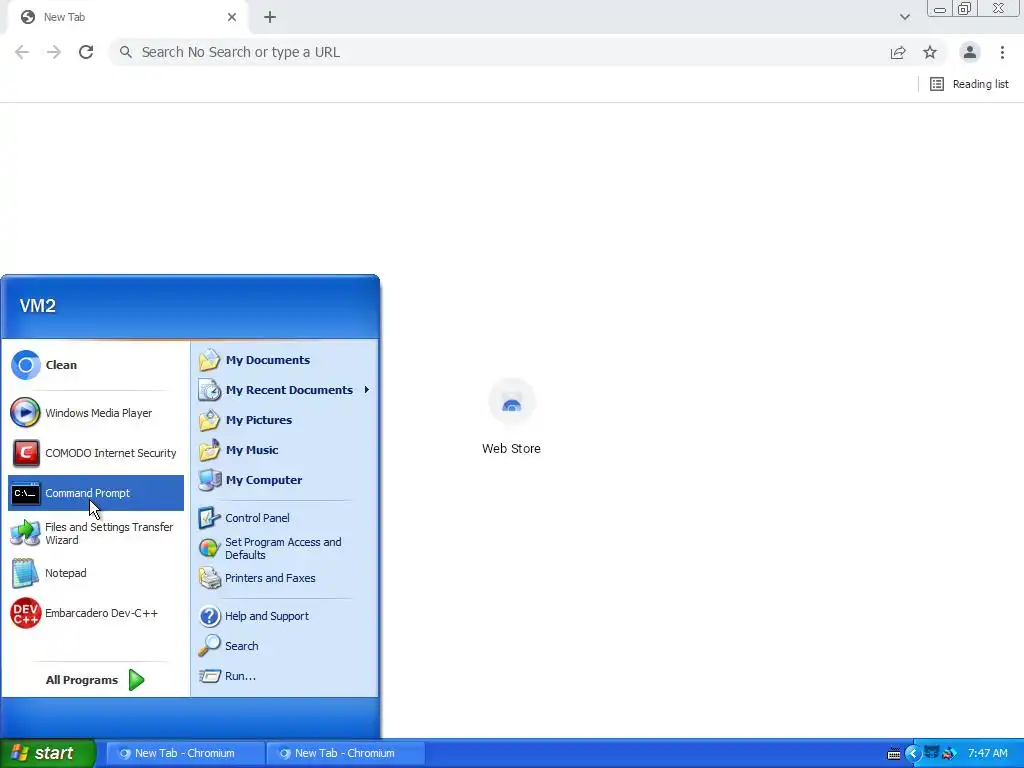Switch to second New Tab - Chromium taskbar item

pyautogui.click(x=345, y=753)
